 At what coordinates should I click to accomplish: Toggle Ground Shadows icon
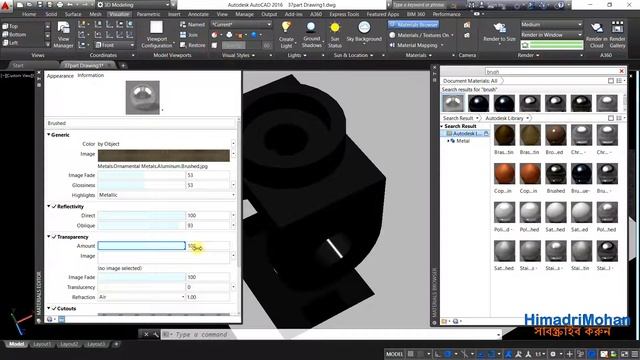311,28
